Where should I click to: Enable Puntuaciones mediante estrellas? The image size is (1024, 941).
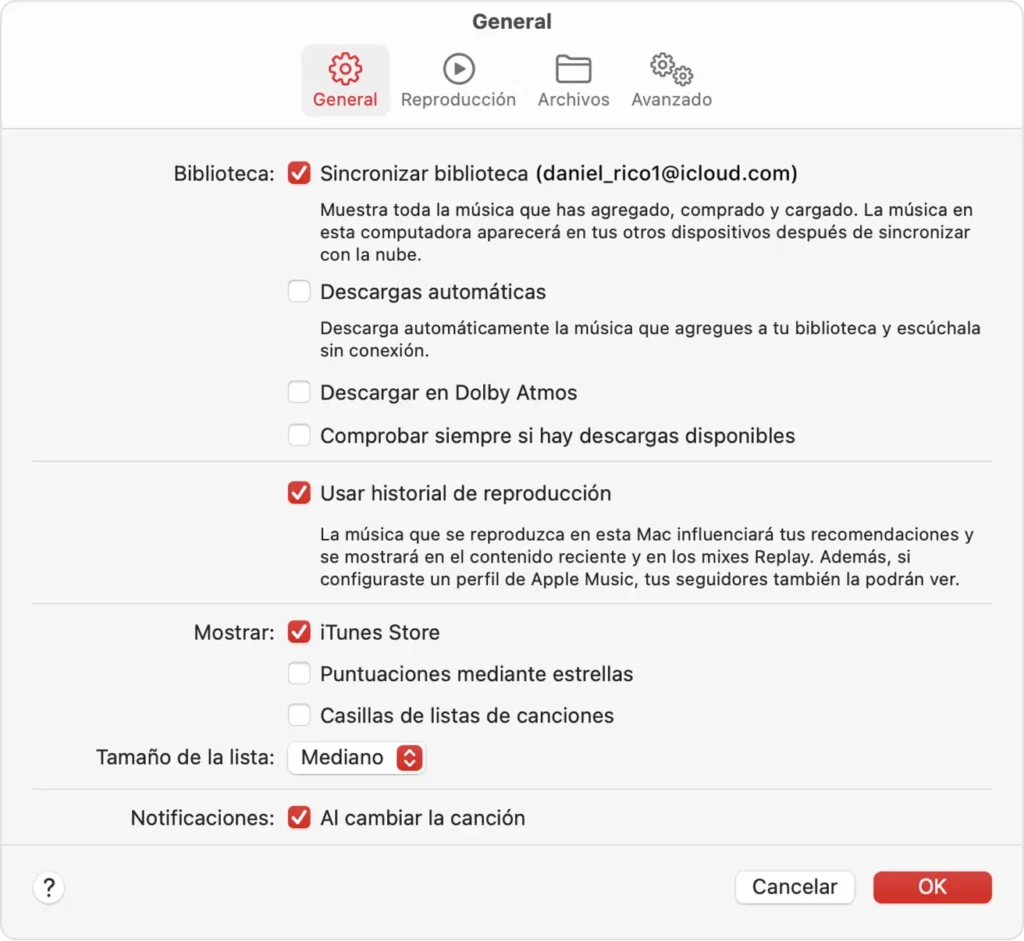point(299,674)
